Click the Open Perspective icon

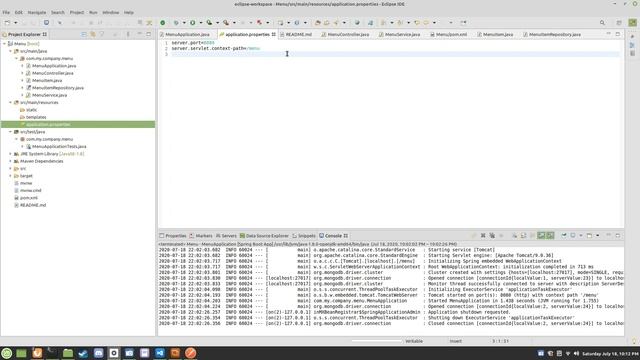coord(619,23)
